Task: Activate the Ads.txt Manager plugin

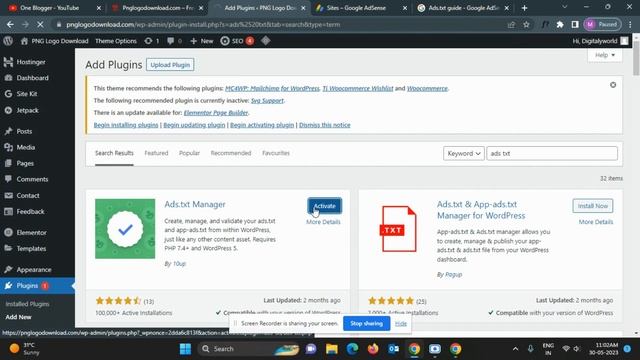Action: (324, 206)
